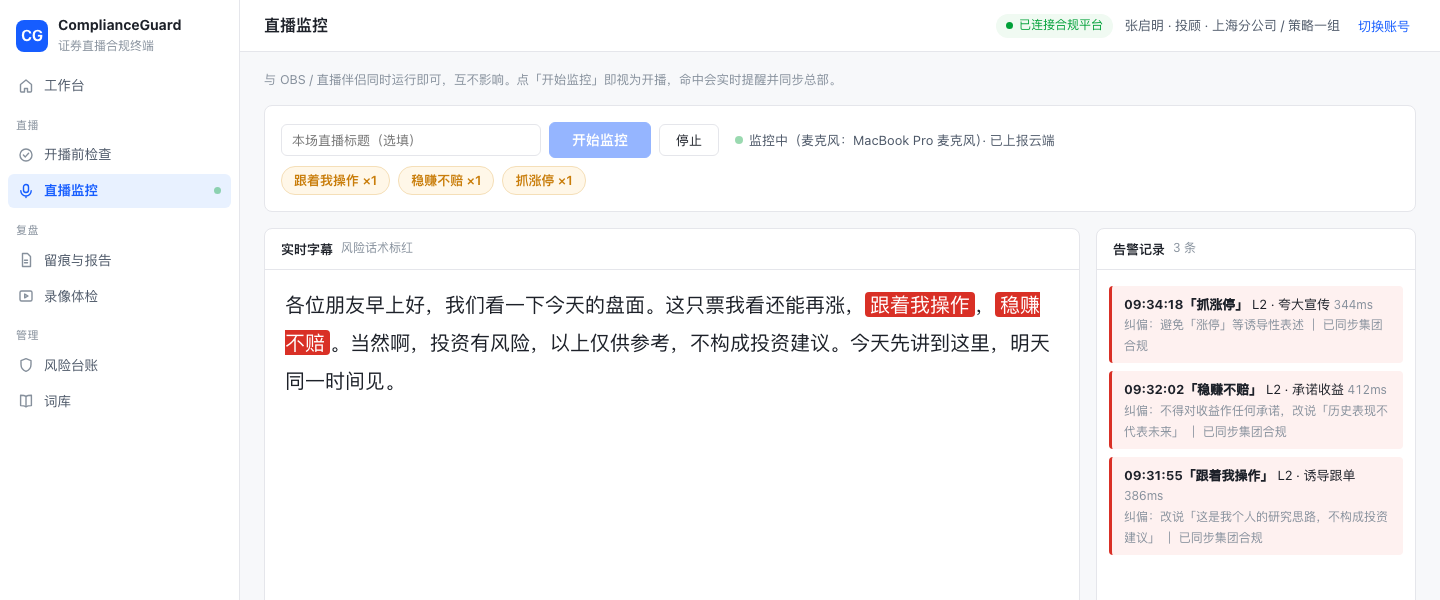Click the microphone icon beside 直播监控

(x=26, y=191)
